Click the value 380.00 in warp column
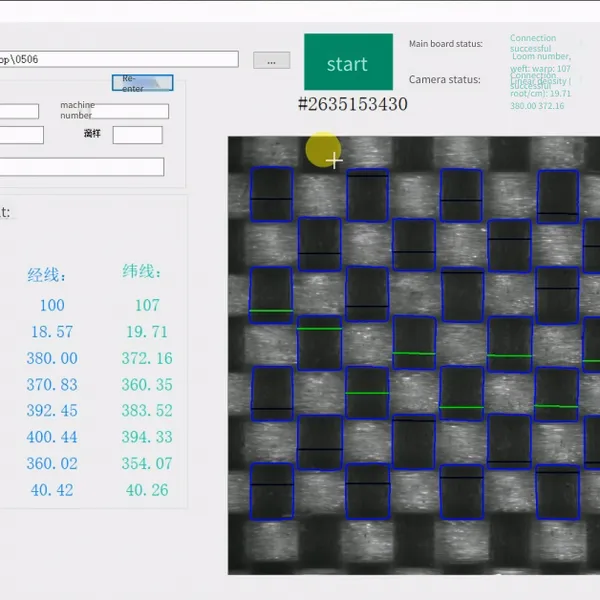600x600 pixels. (52, 358)
